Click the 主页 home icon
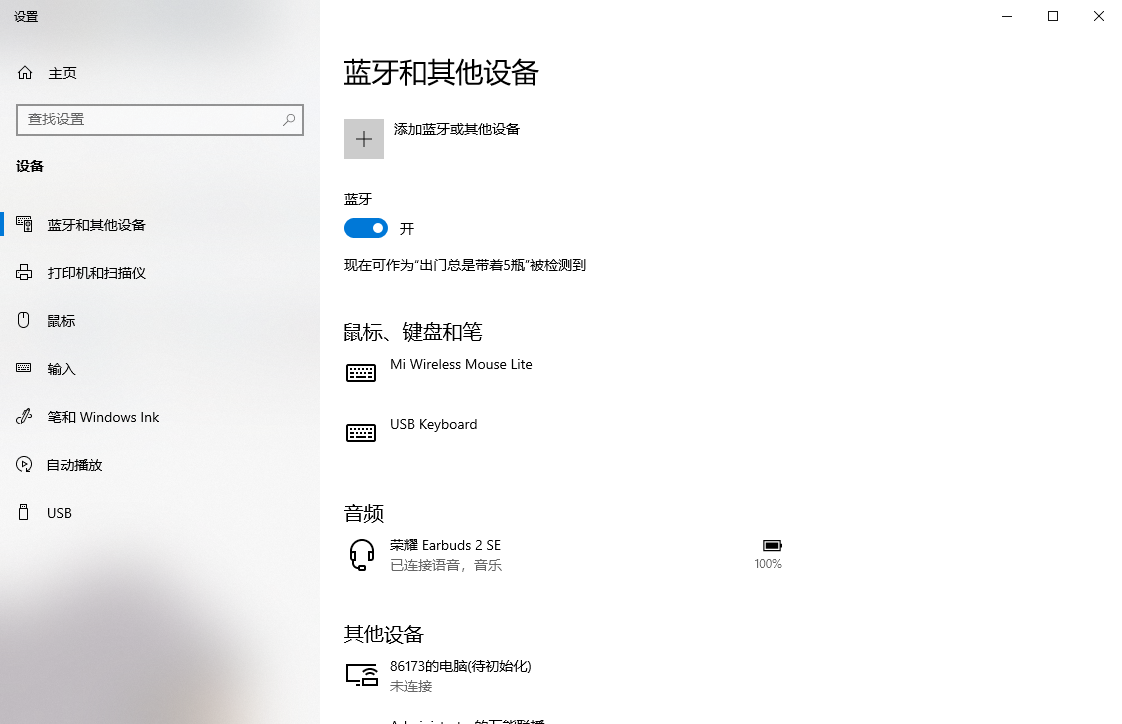1122x724 pixels. [24, 72]
